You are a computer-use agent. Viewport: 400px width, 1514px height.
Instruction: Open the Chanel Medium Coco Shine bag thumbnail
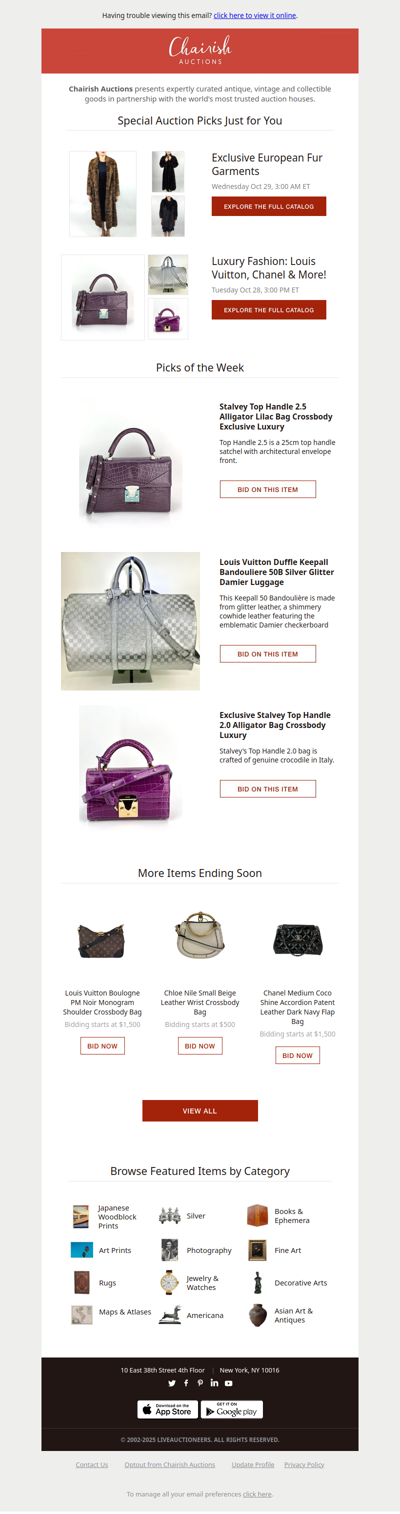tap(297, 939)
